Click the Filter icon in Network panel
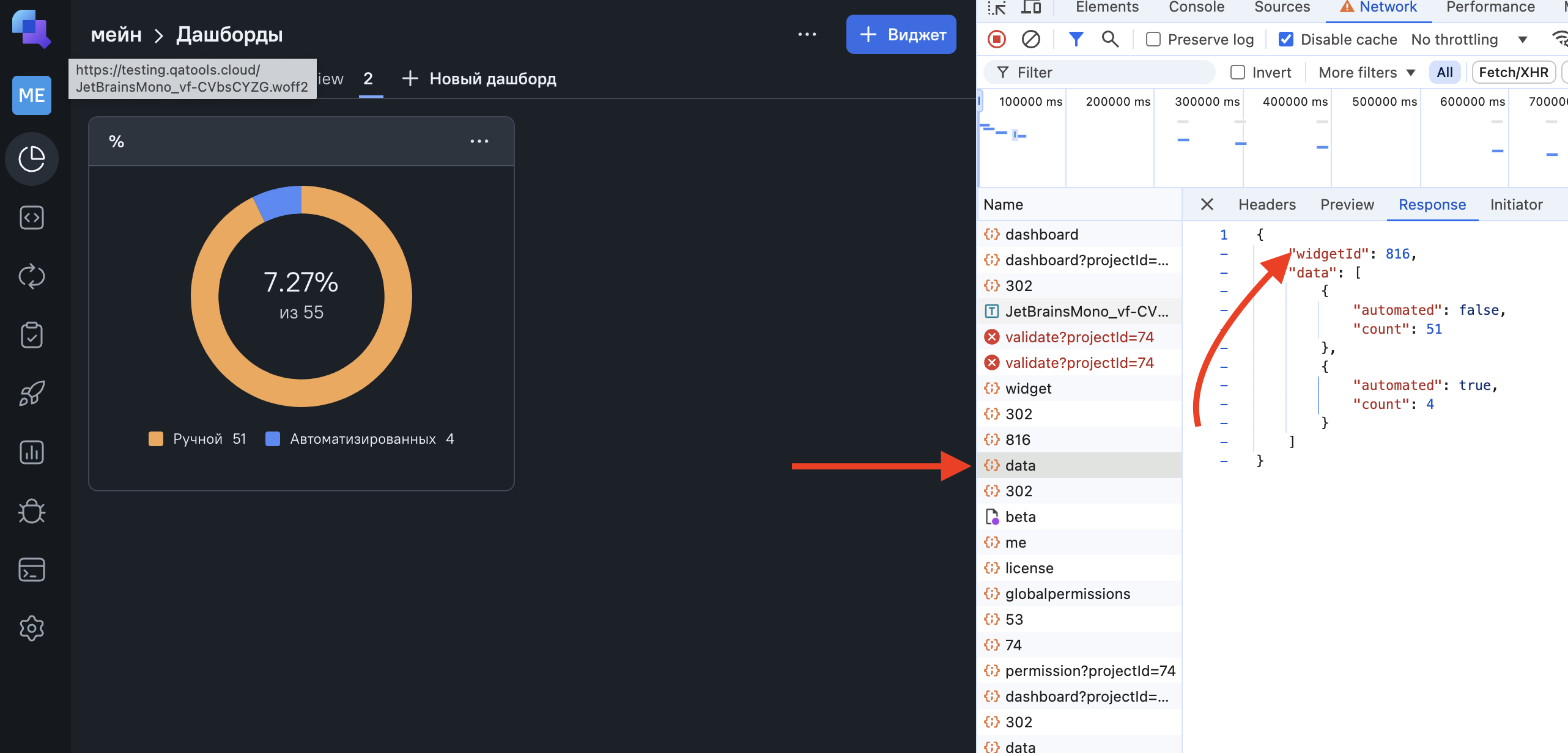 pos(1073,38)
